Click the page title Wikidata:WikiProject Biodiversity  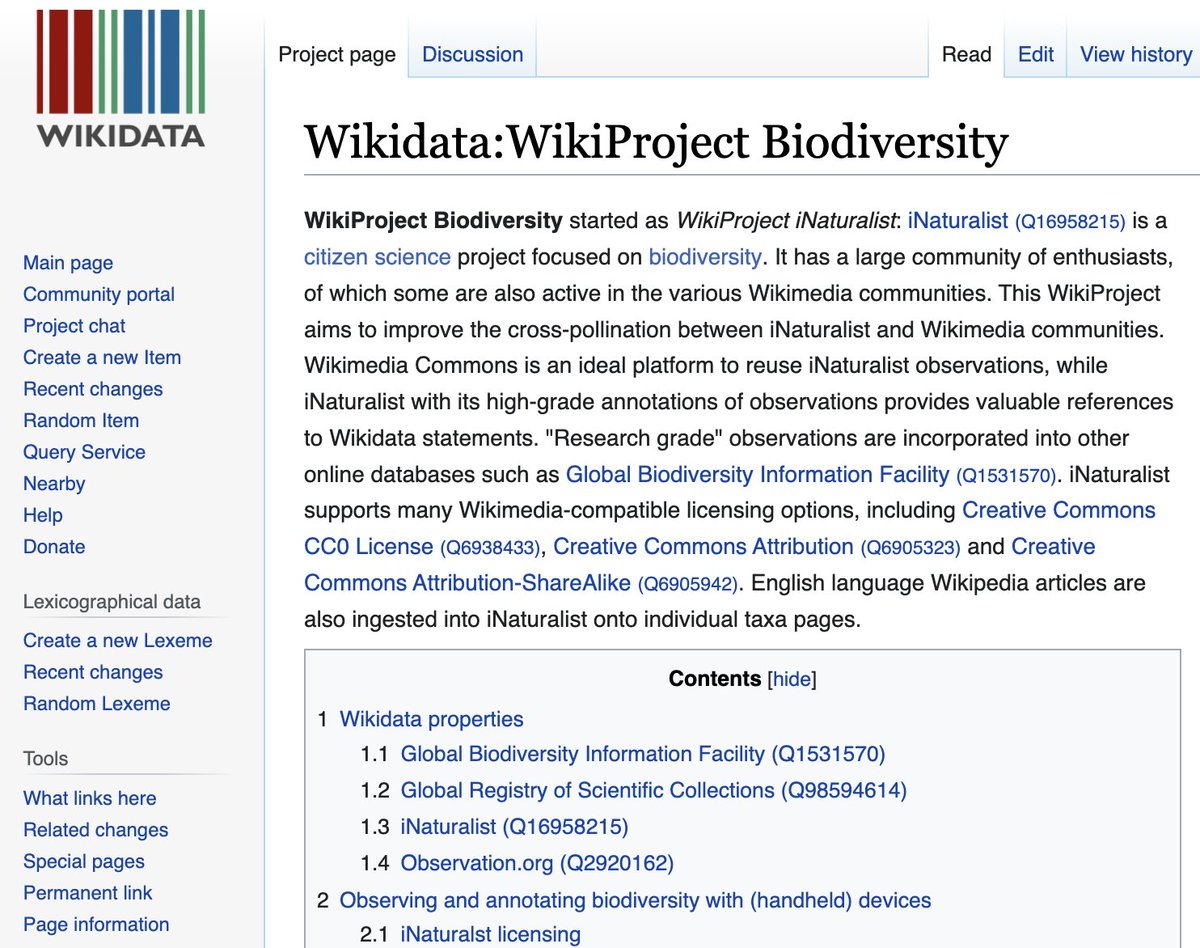(x=656, y=142)
